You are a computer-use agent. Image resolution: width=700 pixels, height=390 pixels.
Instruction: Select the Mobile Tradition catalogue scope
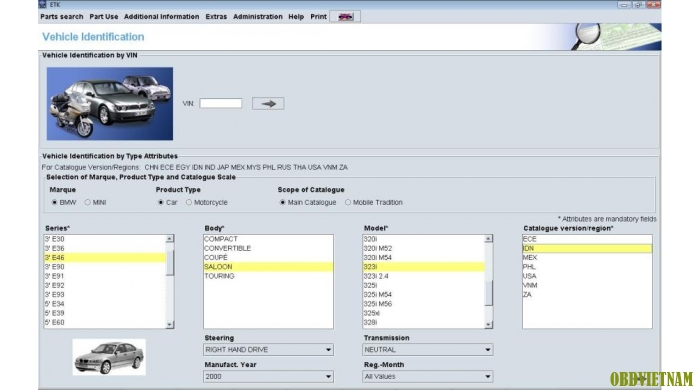click(x=348, y=202)
